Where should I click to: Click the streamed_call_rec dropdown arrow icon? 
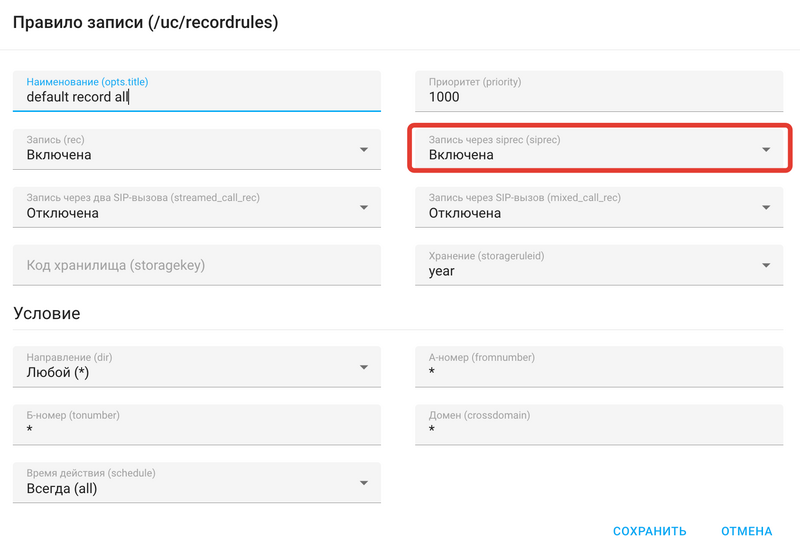(363, 208)
